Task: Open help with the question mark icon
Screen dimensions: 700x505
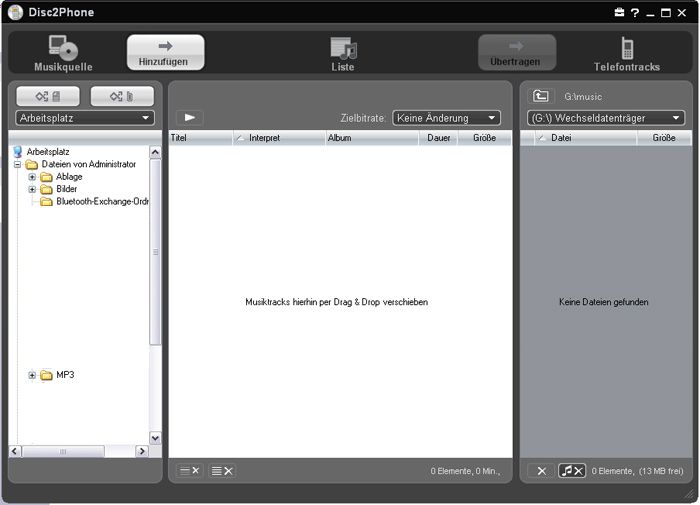Action: pos(635,13)
